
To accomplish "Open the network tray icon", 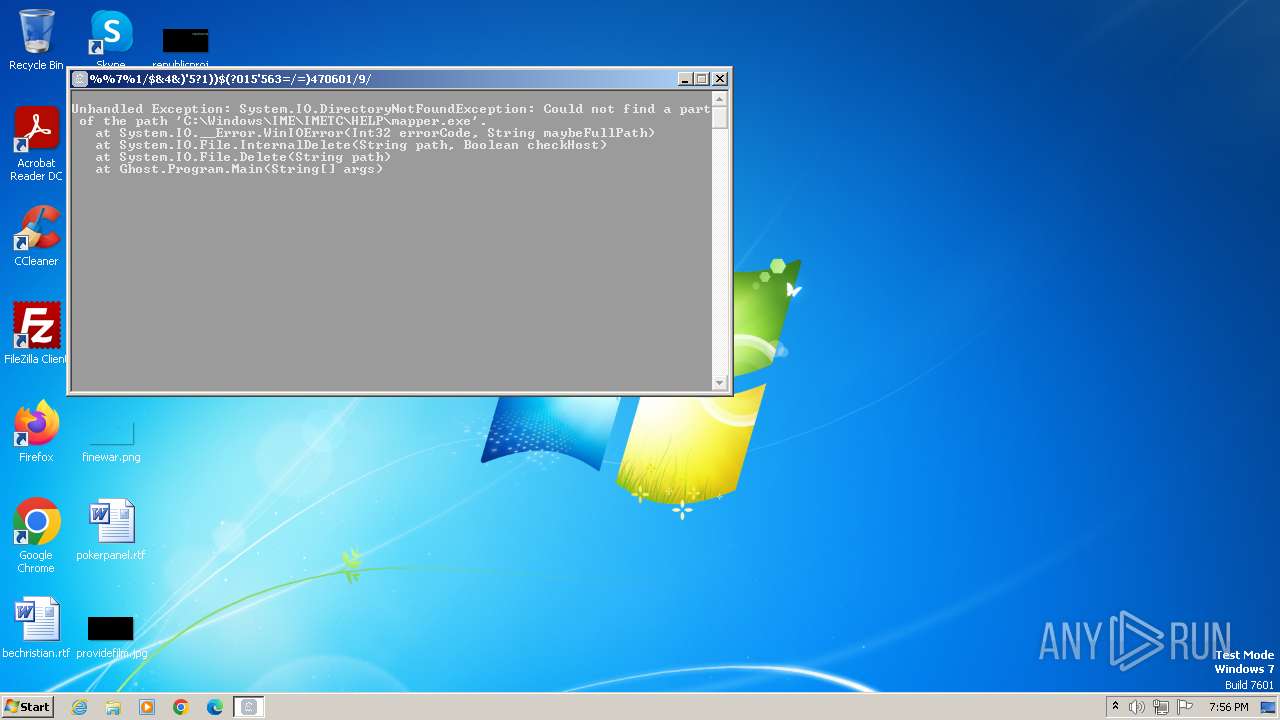I will [x=1161, y=707].
